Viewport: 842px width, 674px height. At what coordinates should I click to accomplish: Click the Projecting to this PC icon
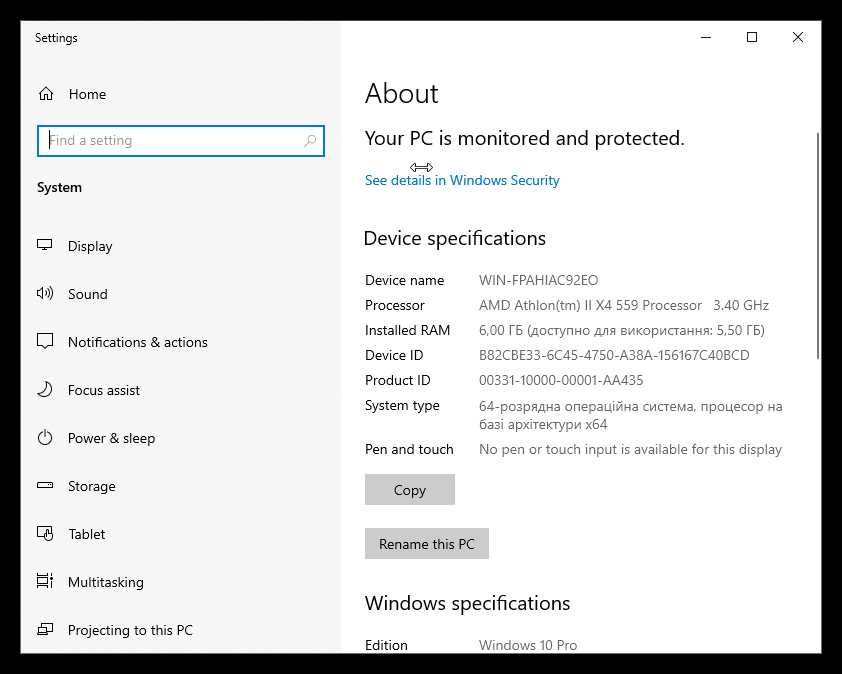(x=45, y=630)
